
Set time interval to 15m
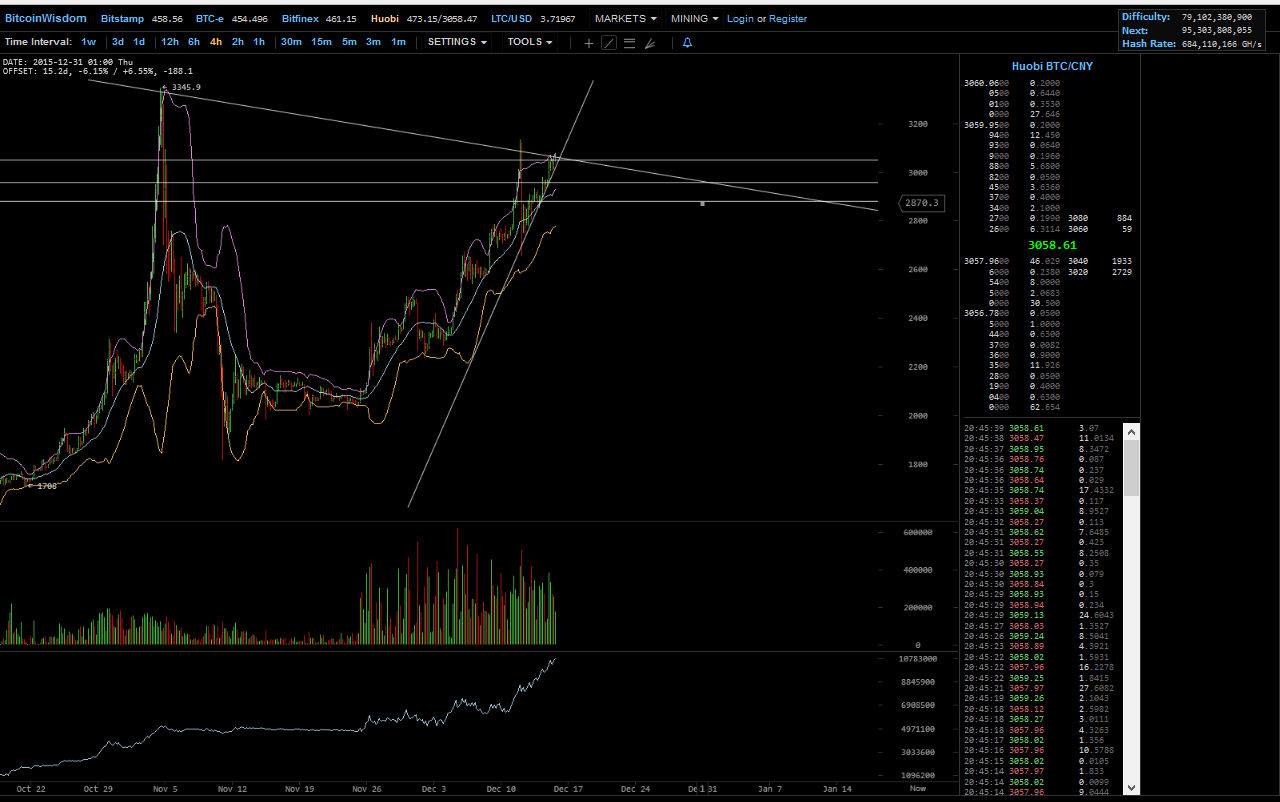(x=321, y=42)
